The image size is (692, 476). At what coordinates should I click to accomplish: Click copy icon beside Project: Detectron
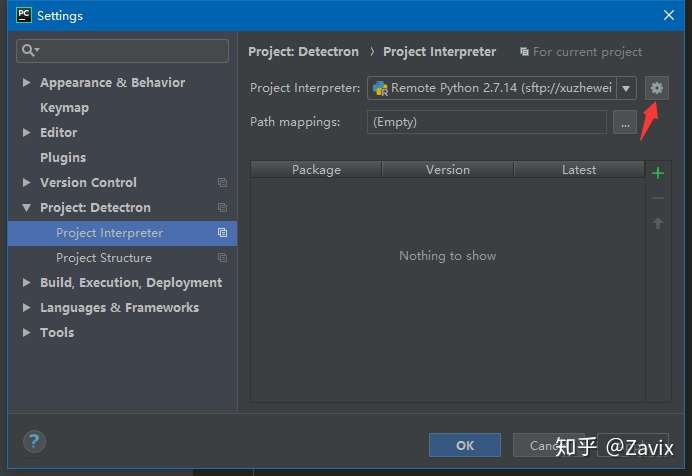point(222,207)
